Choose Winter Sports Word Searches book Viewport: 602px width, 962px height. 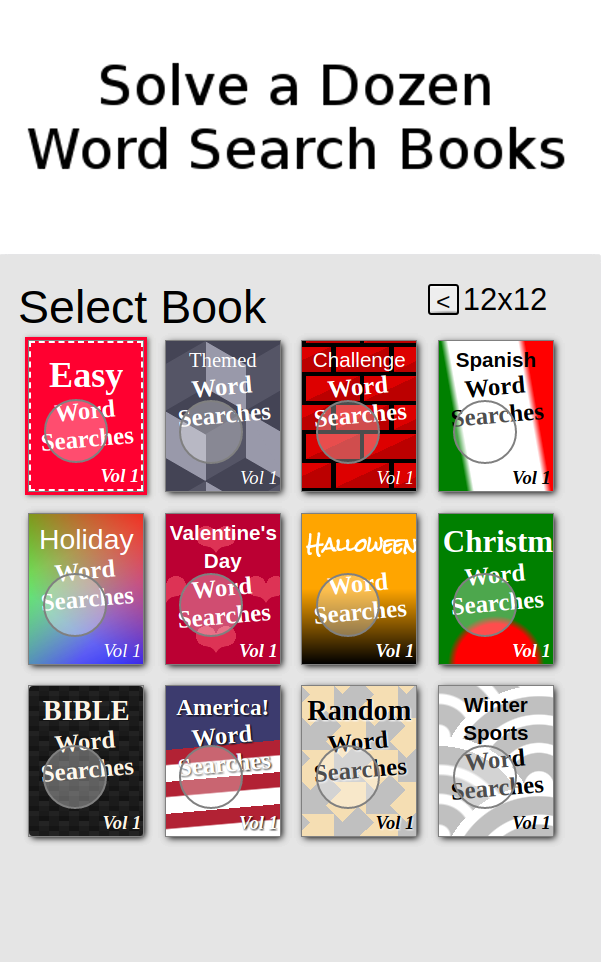(x=496, y=761)
